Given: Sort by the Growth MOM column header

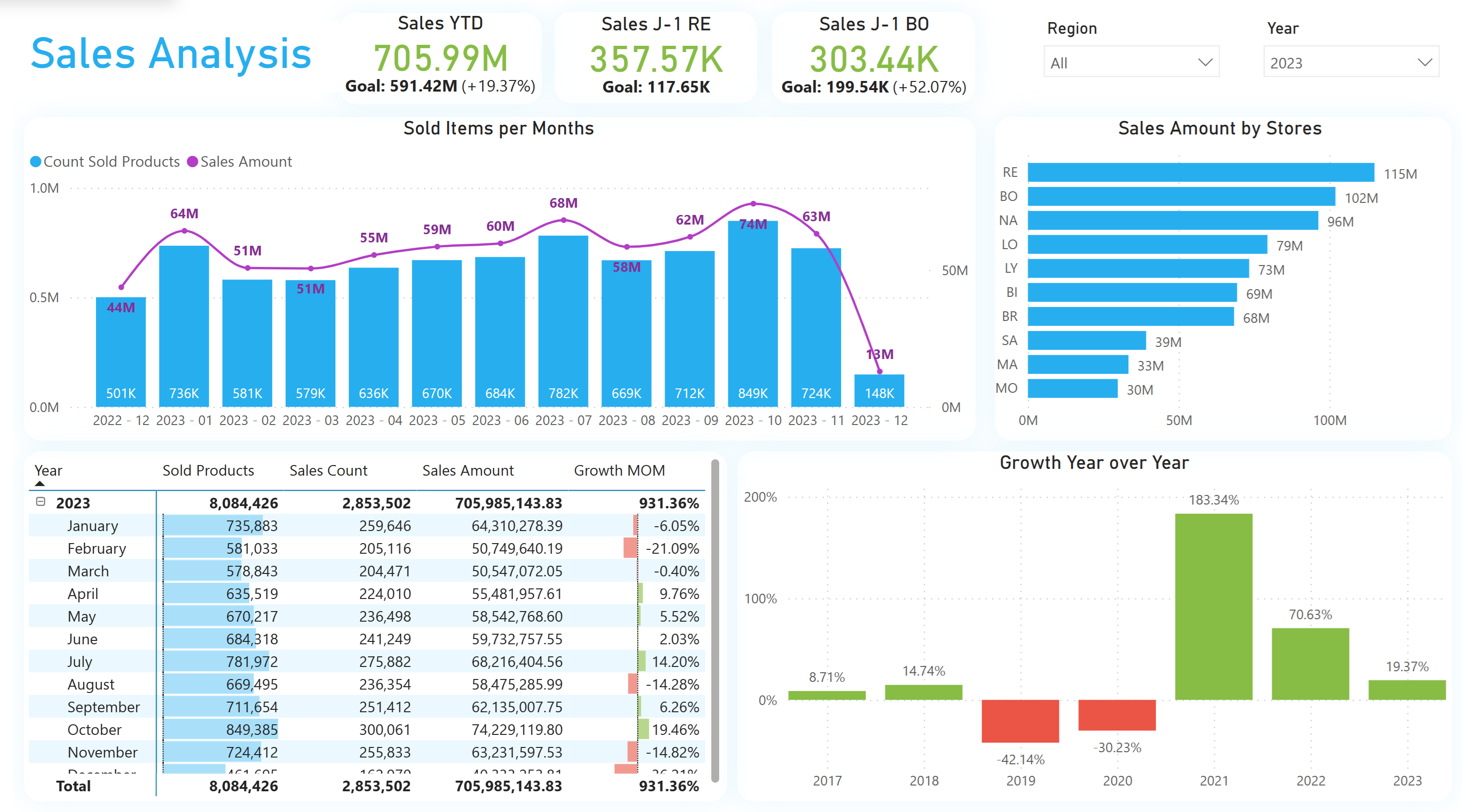Looking at the screenshot, I should click(x=619, y=470).
